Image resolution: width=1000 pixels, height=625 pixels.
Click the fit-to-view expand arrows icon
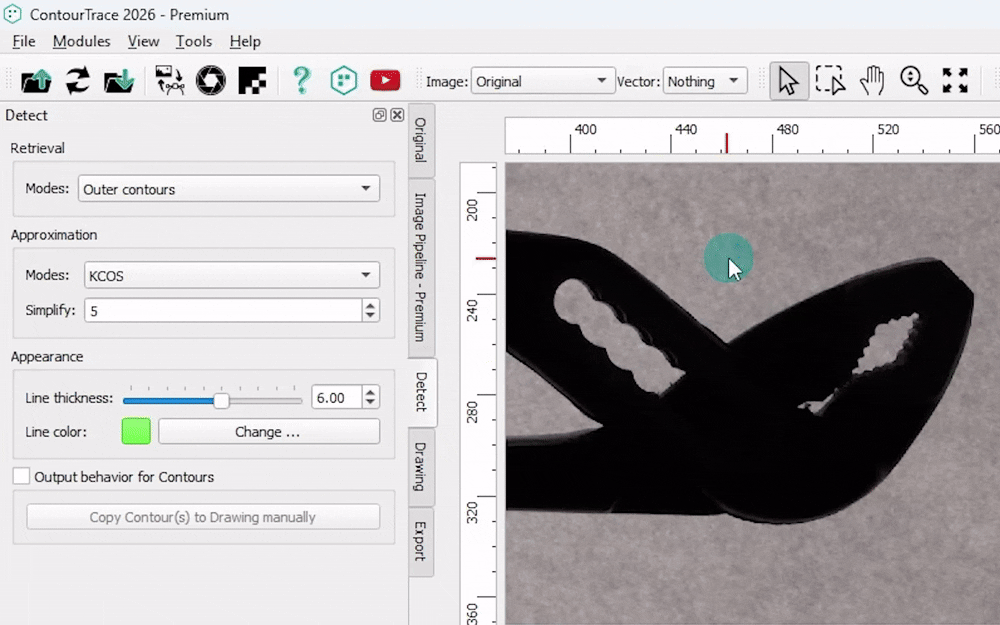tap(956, 81)
